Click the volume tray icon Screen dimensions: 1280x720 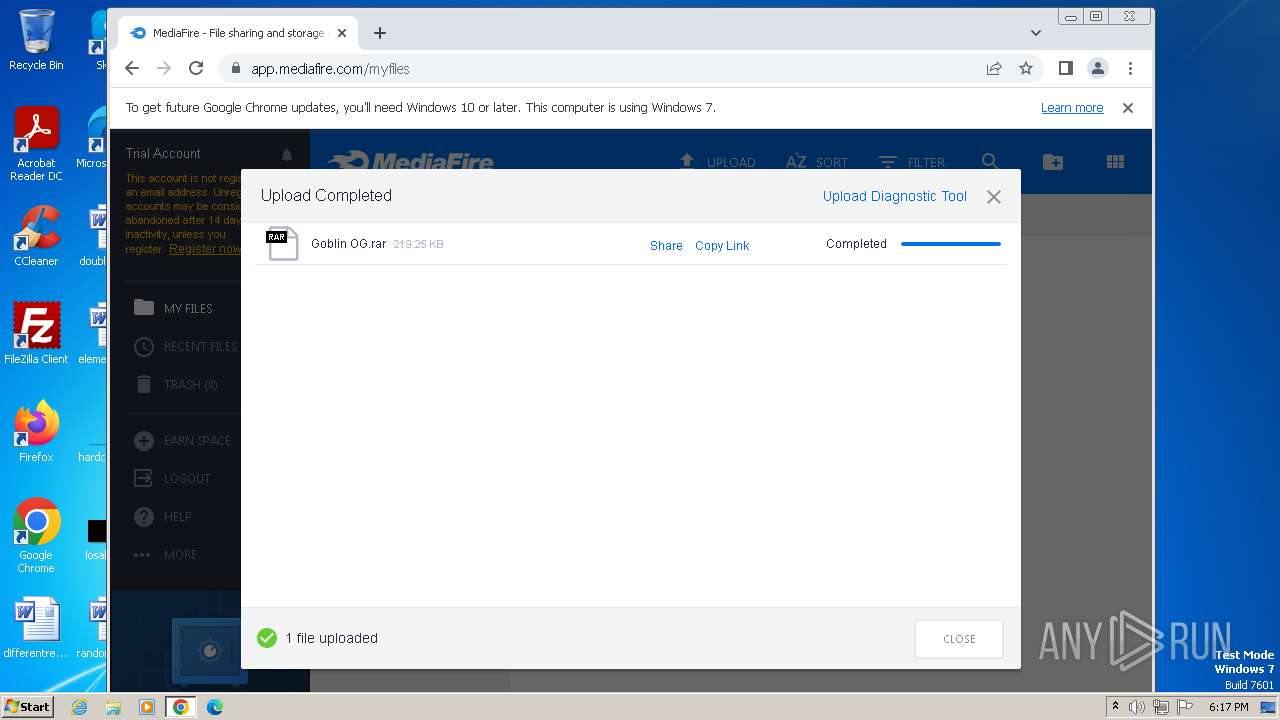[x=1137, y=707]
